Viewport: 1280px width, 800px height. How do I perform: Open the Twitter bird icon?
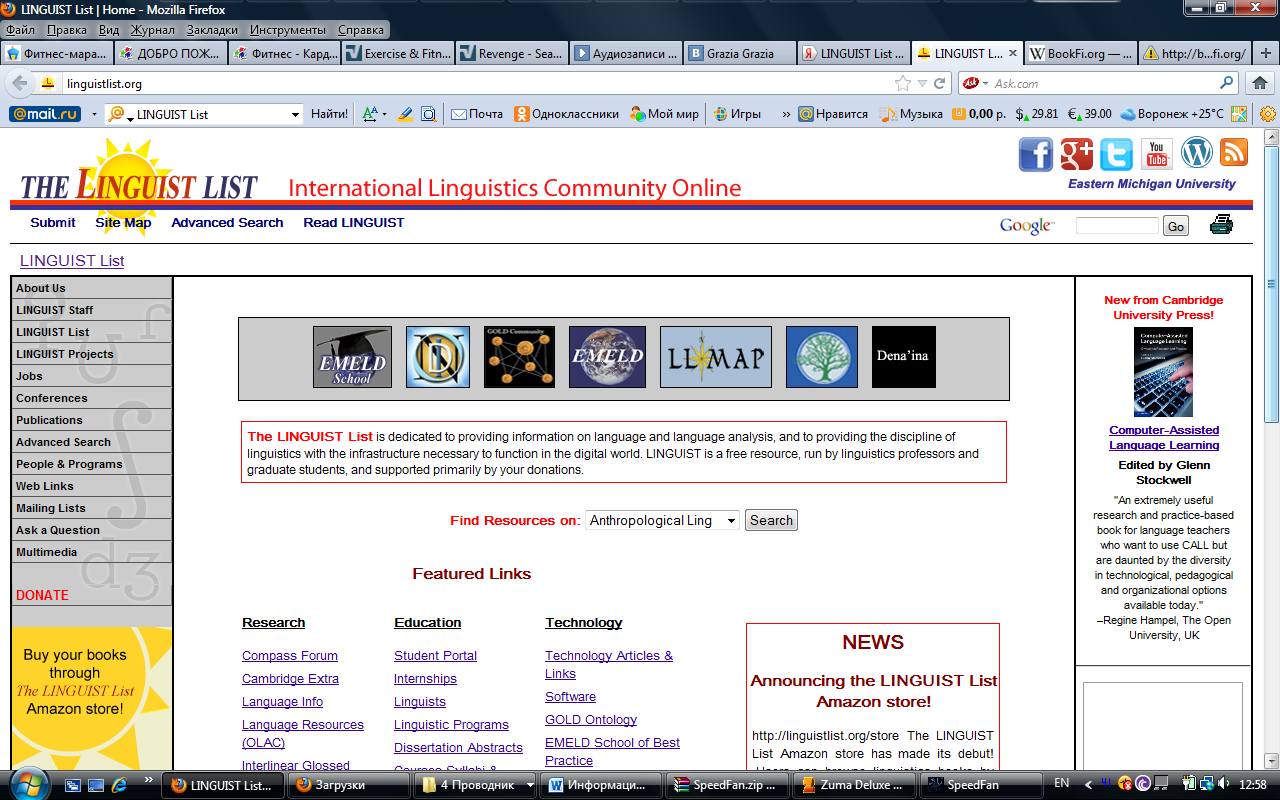coord(1116,154)
